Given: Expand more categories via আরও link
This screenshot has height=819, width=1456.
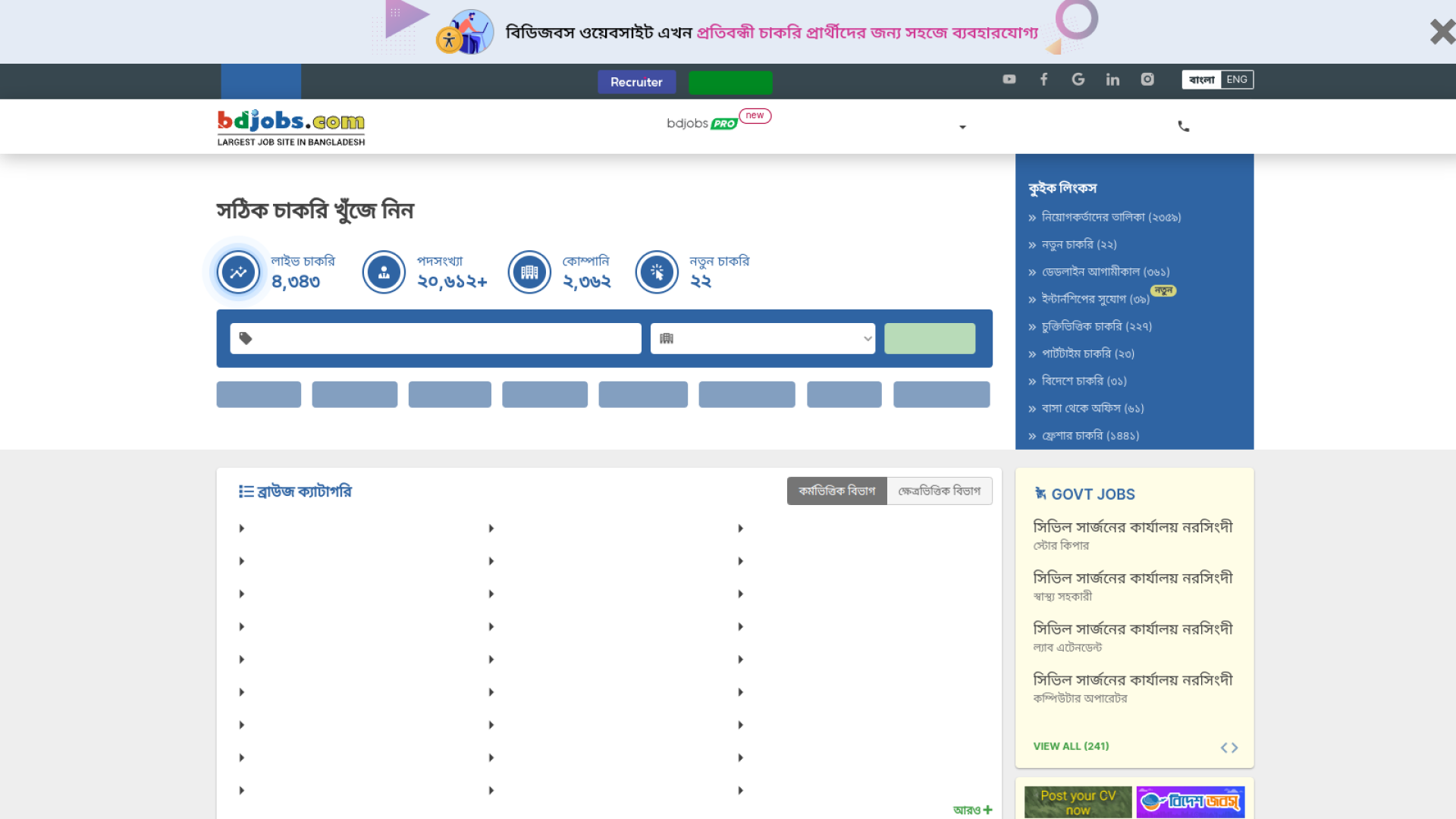Looking at the screenshot, I should (973, 810).
